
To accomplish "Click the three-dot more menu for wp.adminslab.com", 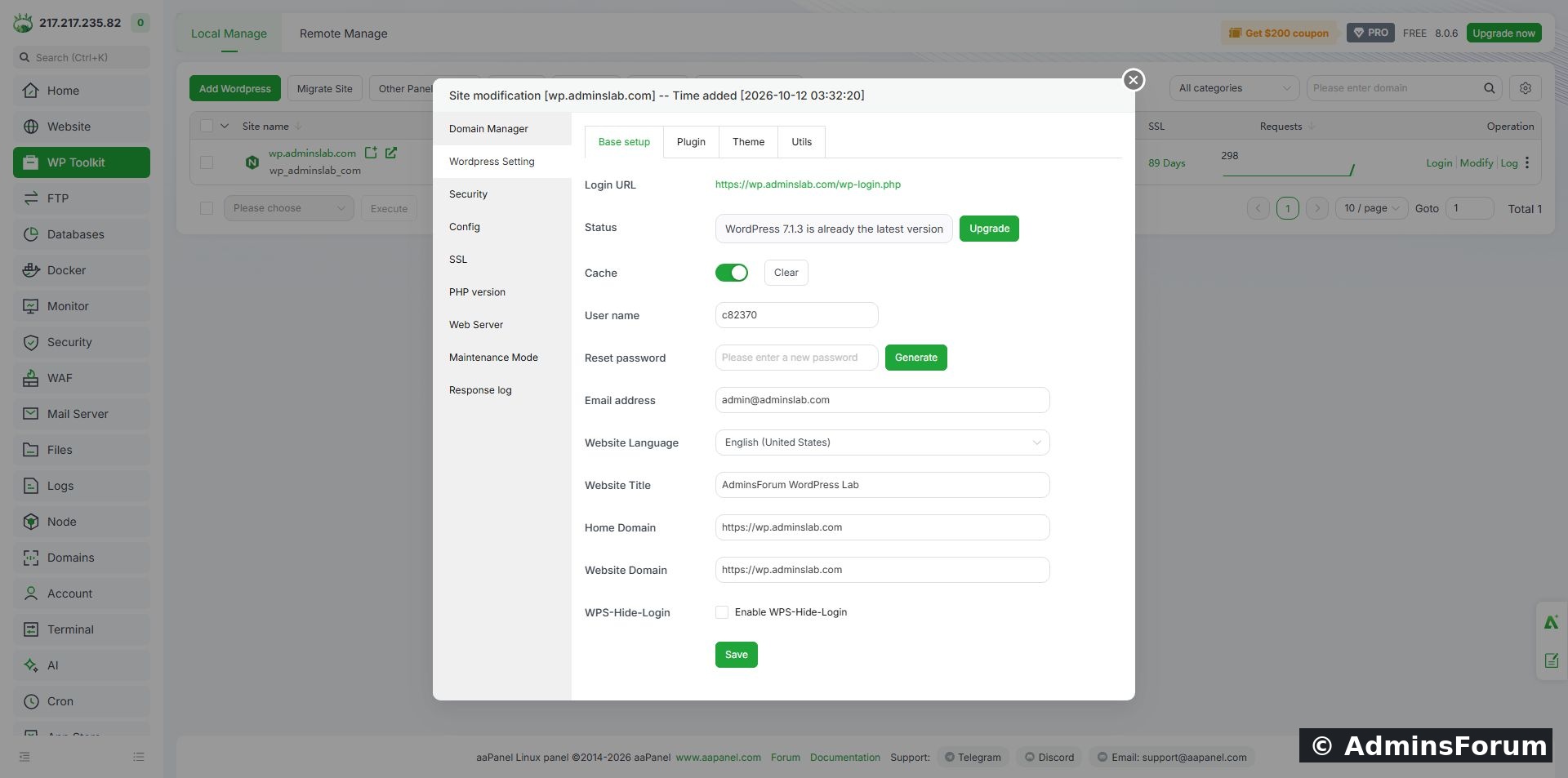I will tap(1526, 162).
